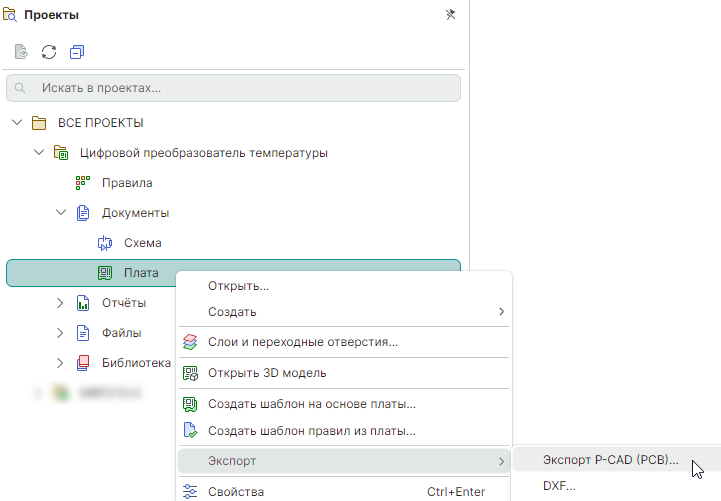Click the Библиотека red book icon
The width and height of the screenshot is (721, 501).
tap(83, 363)
